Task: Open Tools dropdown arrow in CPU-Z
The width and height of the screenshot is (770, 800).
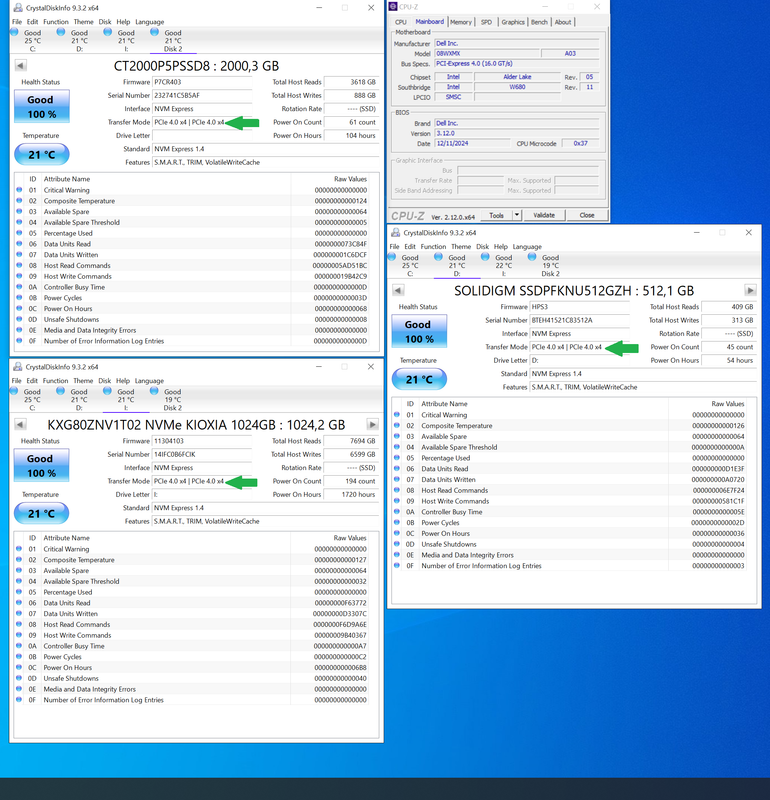Action: pyautogui.click(x=517, y=215)
